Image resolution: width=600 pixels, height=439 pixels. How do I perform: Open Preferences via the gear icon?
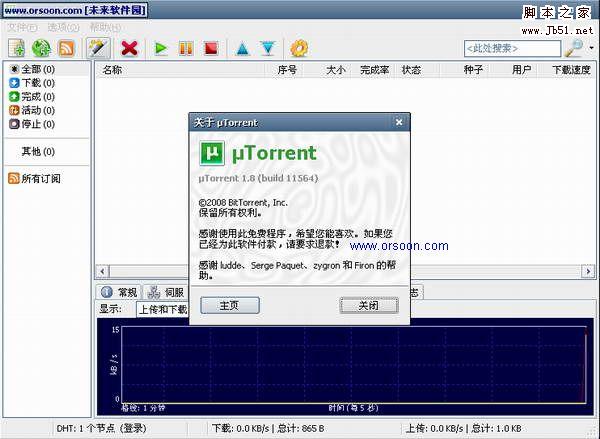(x=299, y=49)
